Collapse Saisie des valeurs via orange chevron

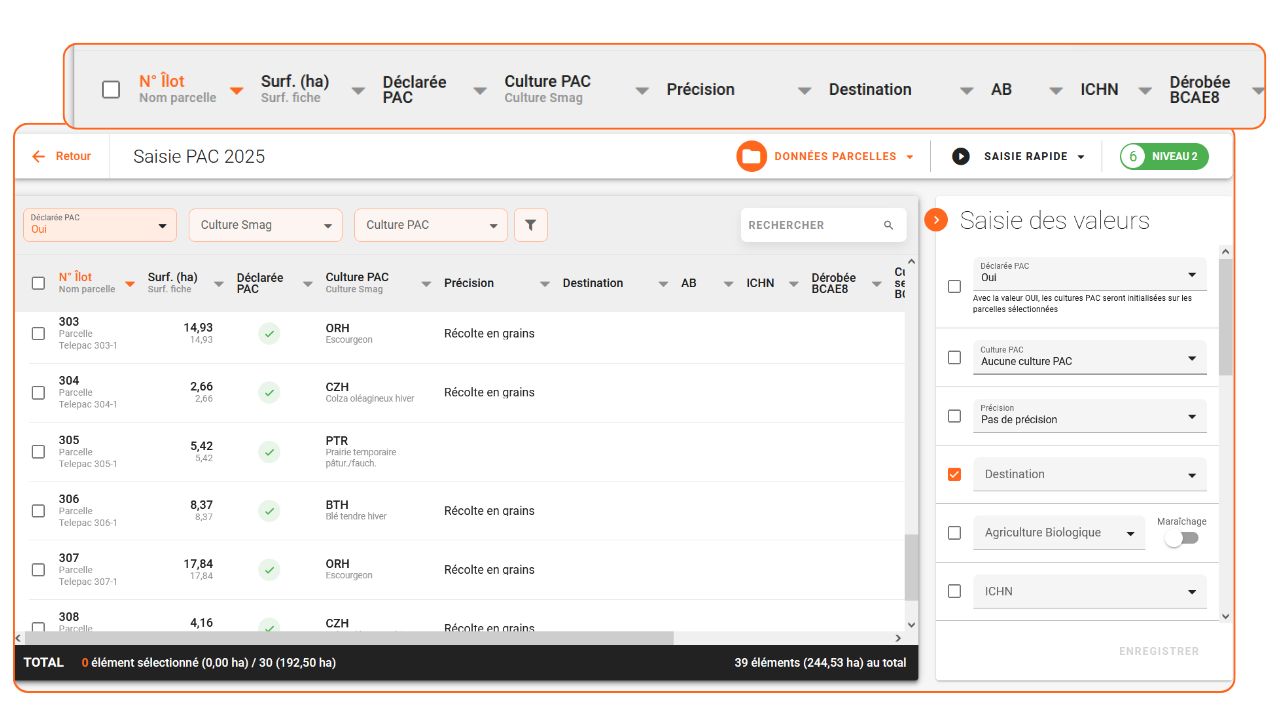pos(936,220)
